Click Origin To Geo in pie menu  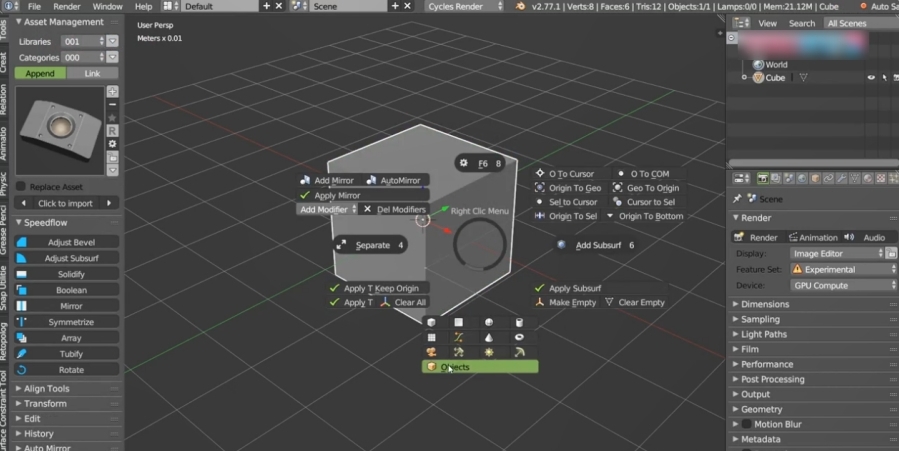568,188
